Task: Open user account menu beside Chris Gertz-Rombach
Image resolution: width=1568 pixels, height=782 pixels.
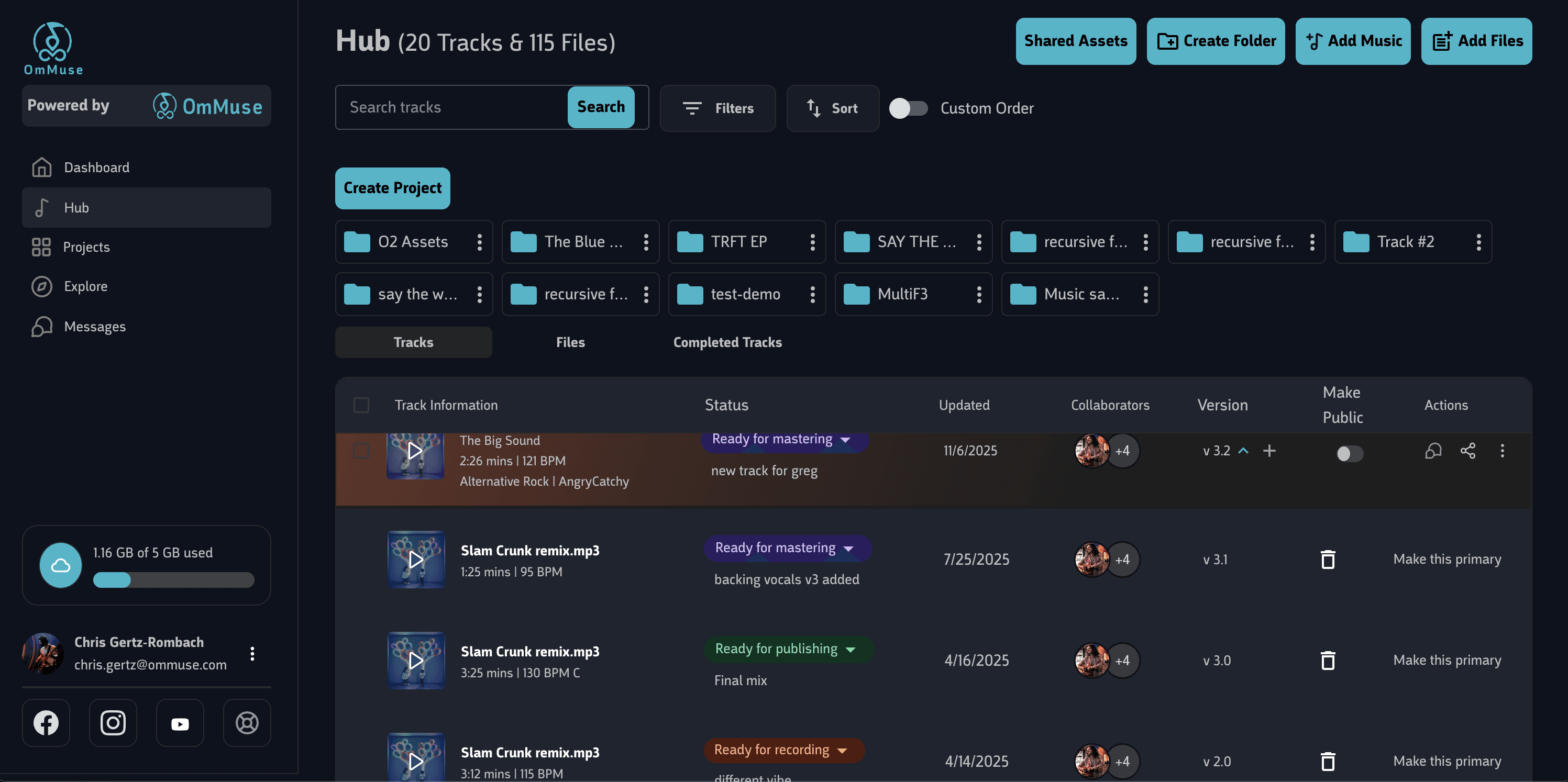Action: 252,654
